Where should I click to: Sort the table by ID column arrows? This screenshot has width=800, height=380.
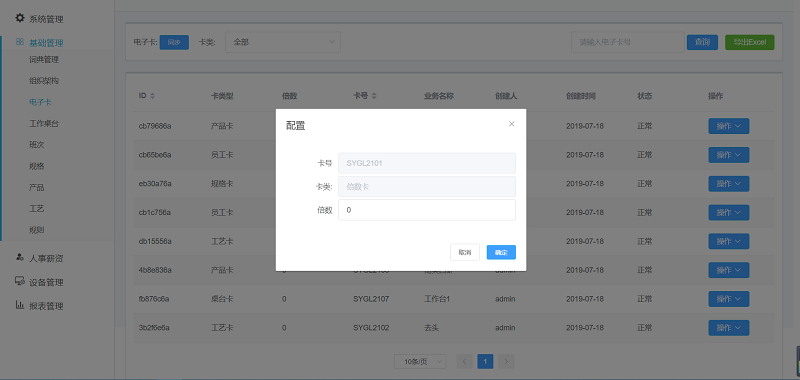point(152,96)
